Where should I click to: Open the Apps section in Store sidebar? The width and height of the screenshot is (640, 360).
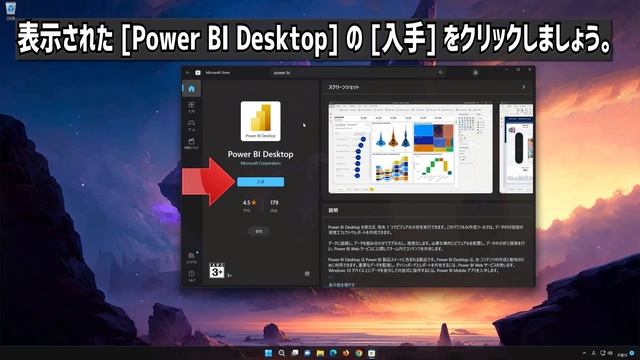tap(191, 107)
